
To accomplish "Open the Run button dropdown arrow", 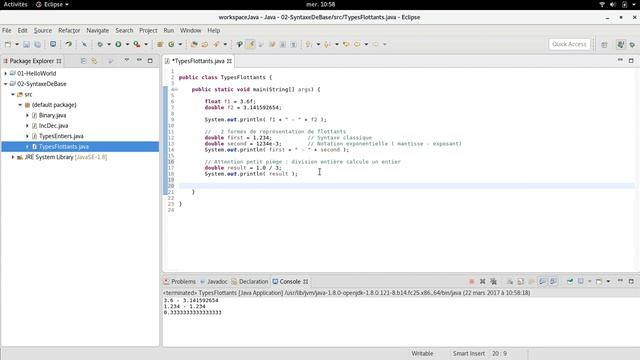I will click(x=127, y=44).
